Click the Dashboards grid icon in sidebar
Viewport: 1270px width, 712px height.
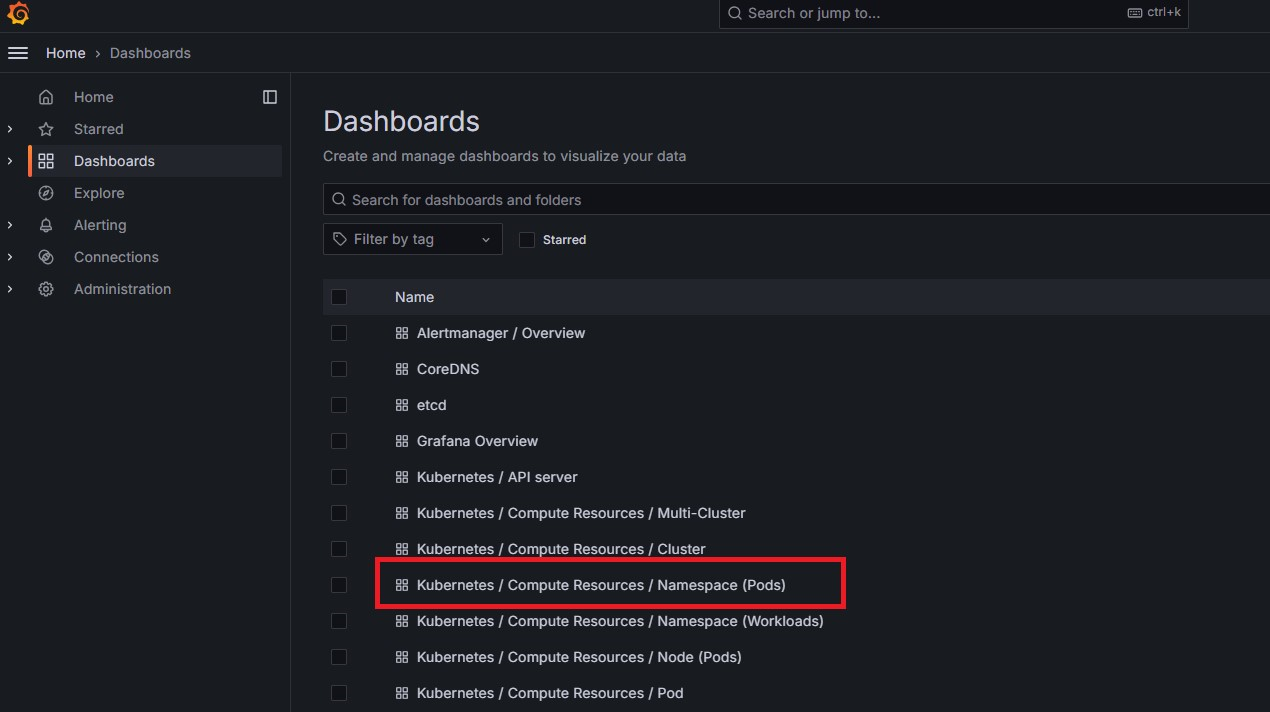tap(46, 161)
